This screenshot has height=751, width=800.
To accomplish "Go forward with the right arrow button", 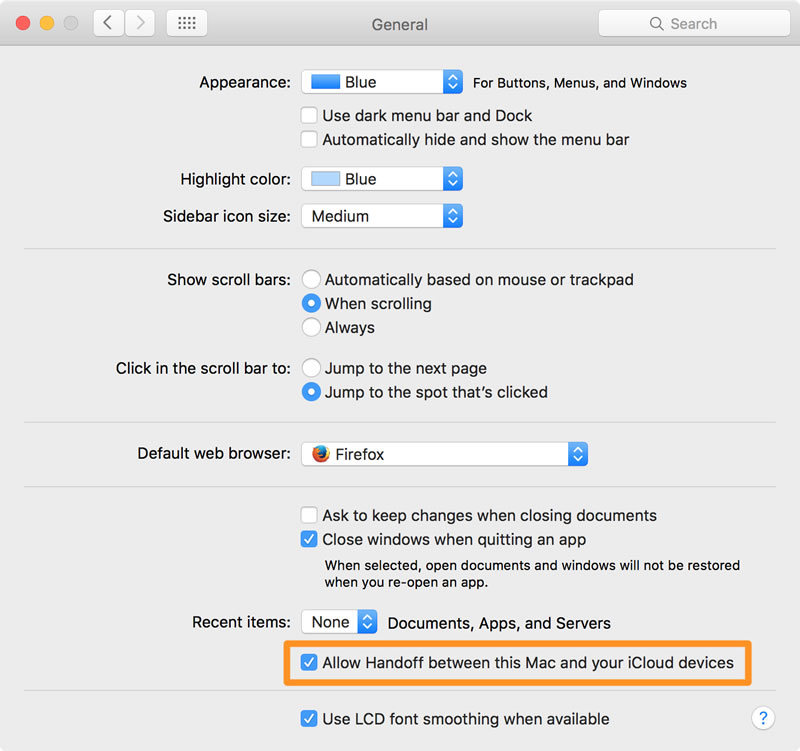I will 140,23.
